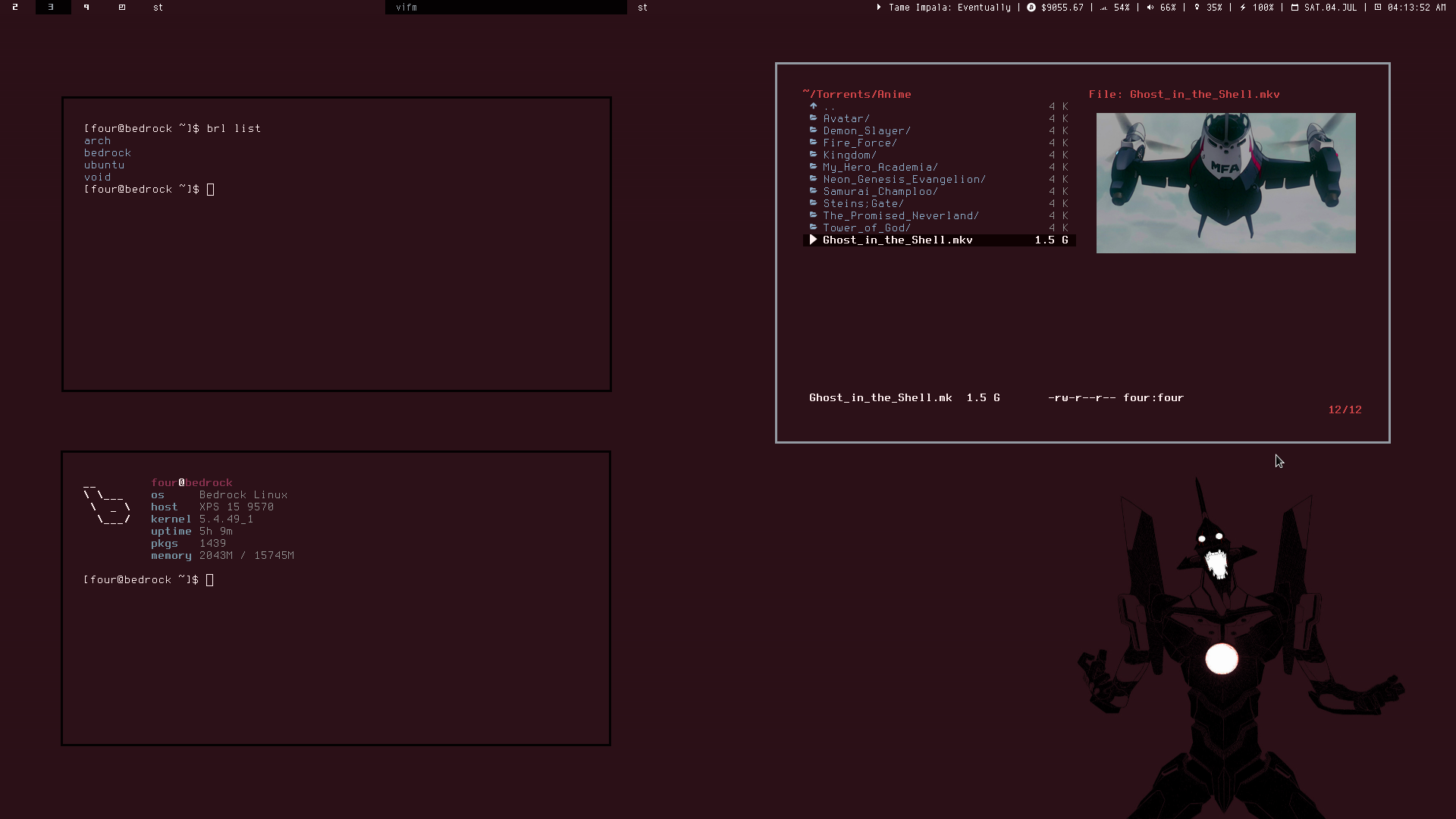Click the battery lightning bolt icon

click(1243, 8)
